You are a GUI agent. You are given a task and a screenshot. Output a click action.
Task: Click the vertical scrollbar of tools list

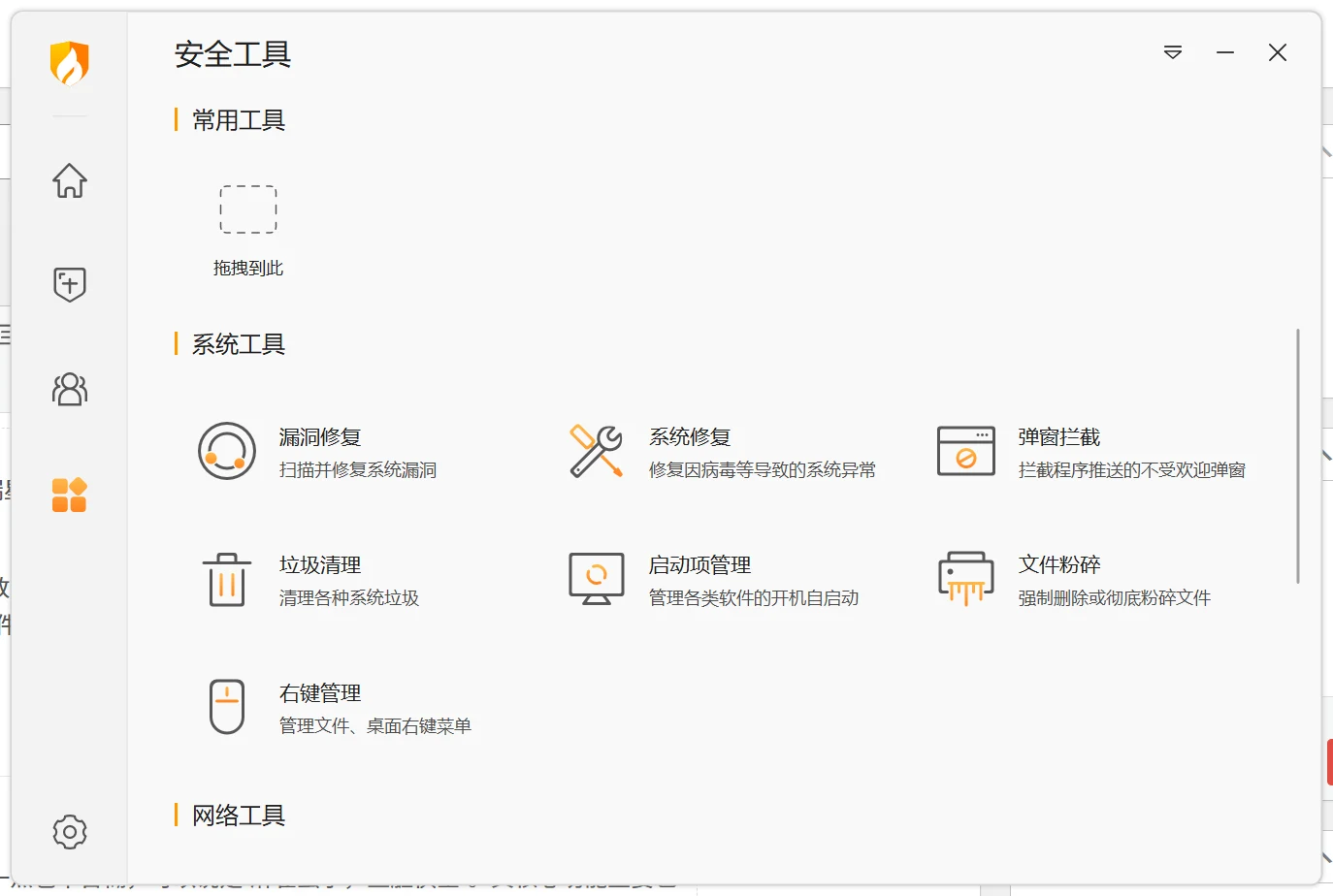1298,456
